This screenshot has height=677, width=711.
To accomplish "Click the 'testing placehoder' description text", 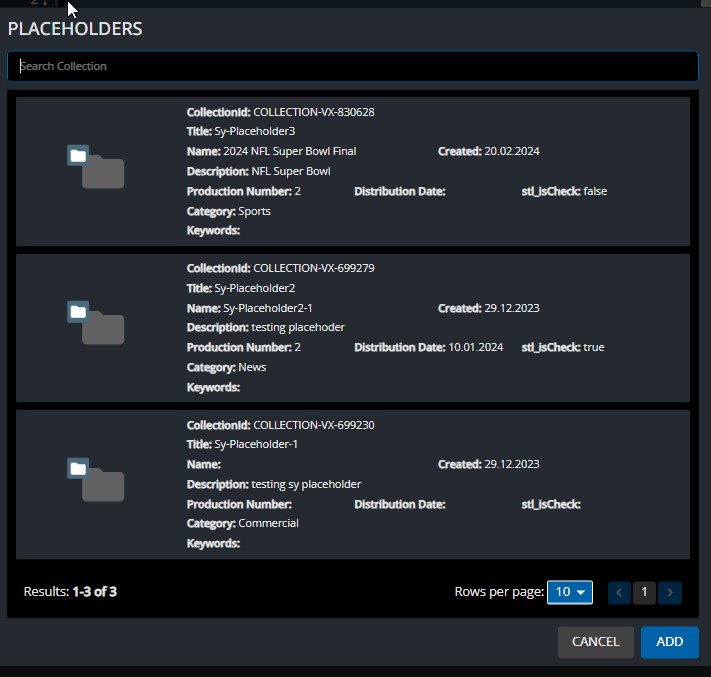I will click(298, 327).
